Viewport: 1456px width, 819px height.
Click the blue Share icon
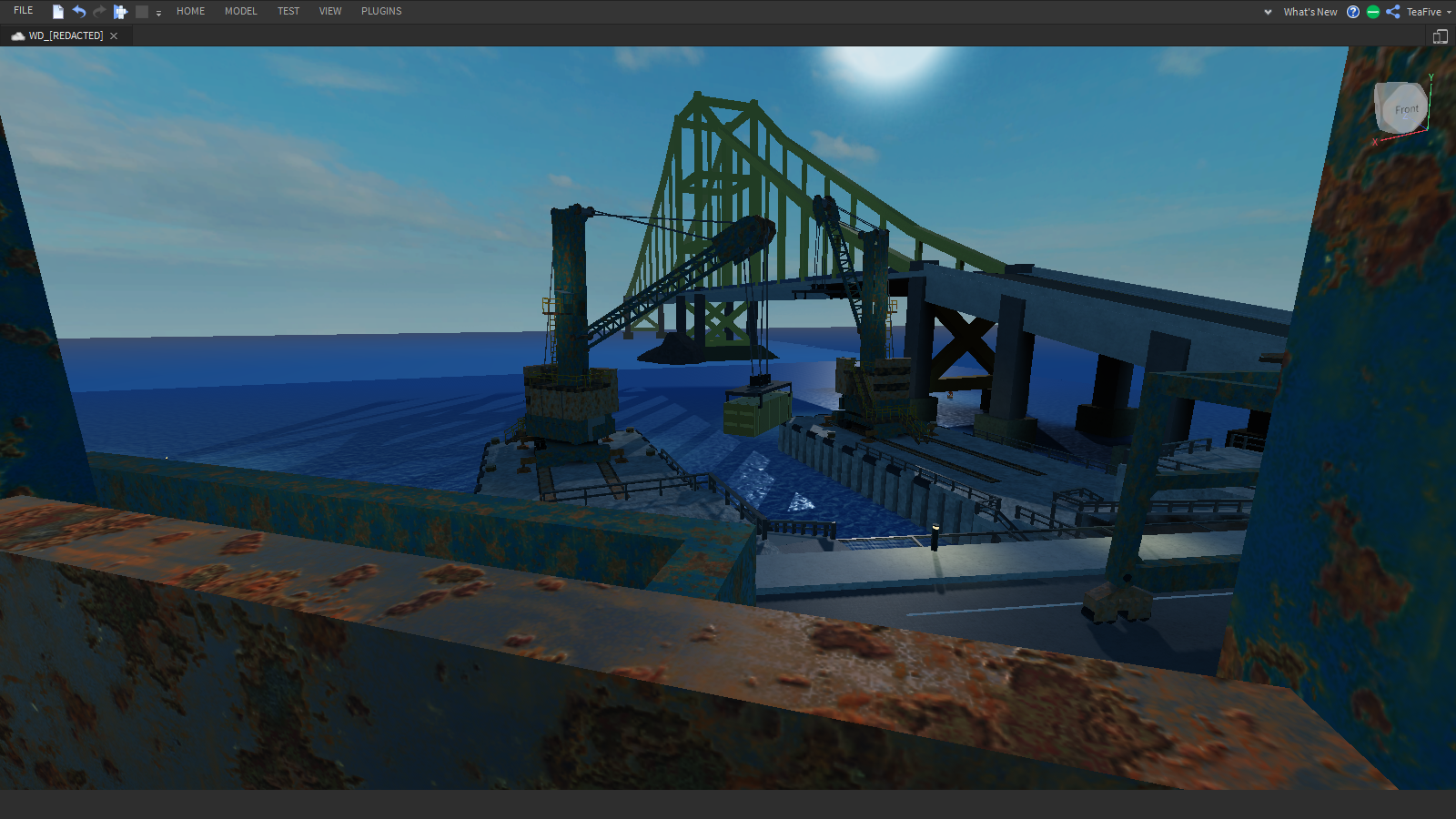[x=1393, y=12]
